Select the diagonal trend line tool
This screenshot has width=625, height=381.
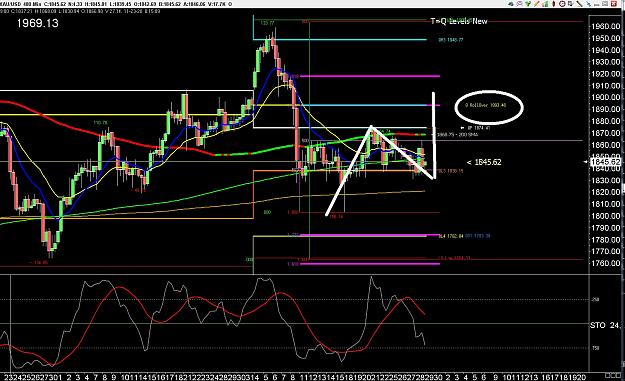[579, 4]
